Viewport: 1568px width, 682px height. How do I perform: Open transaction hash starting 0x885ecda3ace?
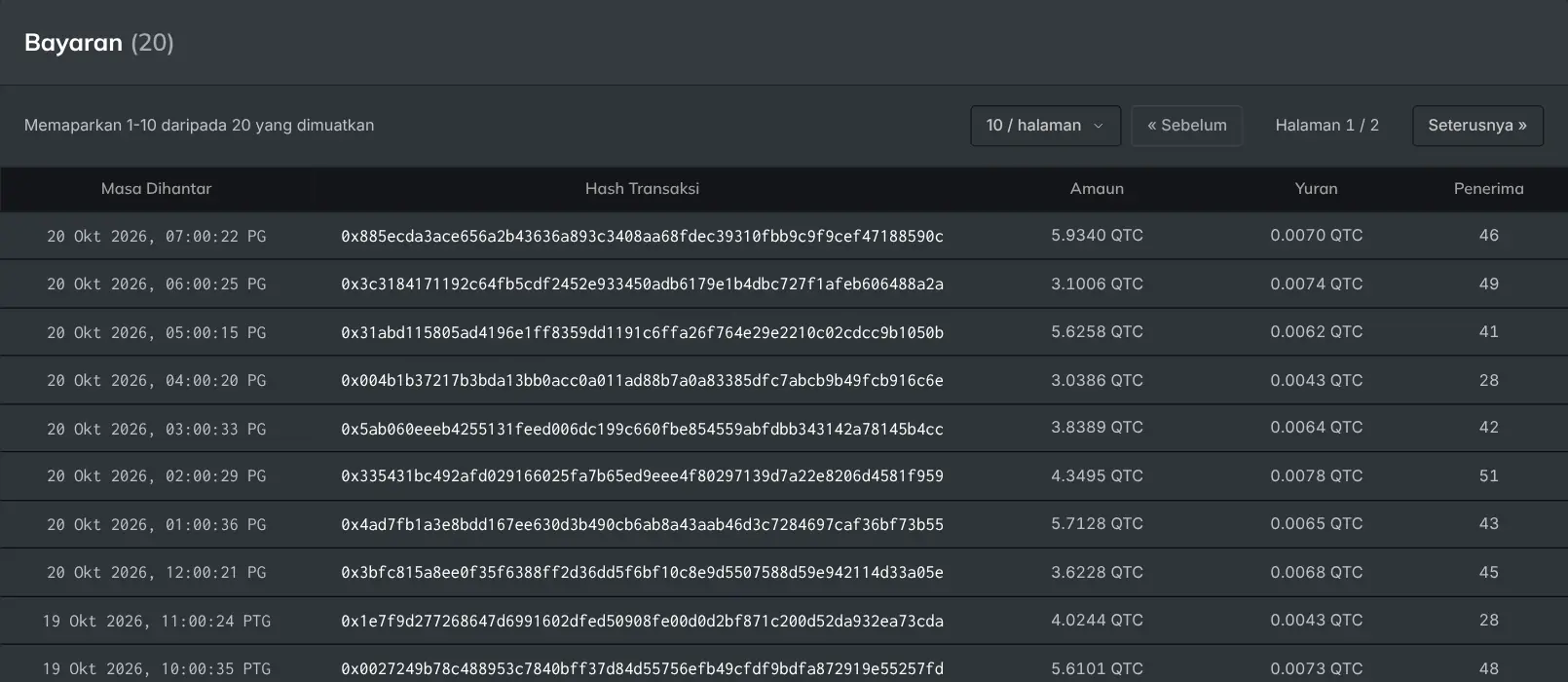point(642,236)
